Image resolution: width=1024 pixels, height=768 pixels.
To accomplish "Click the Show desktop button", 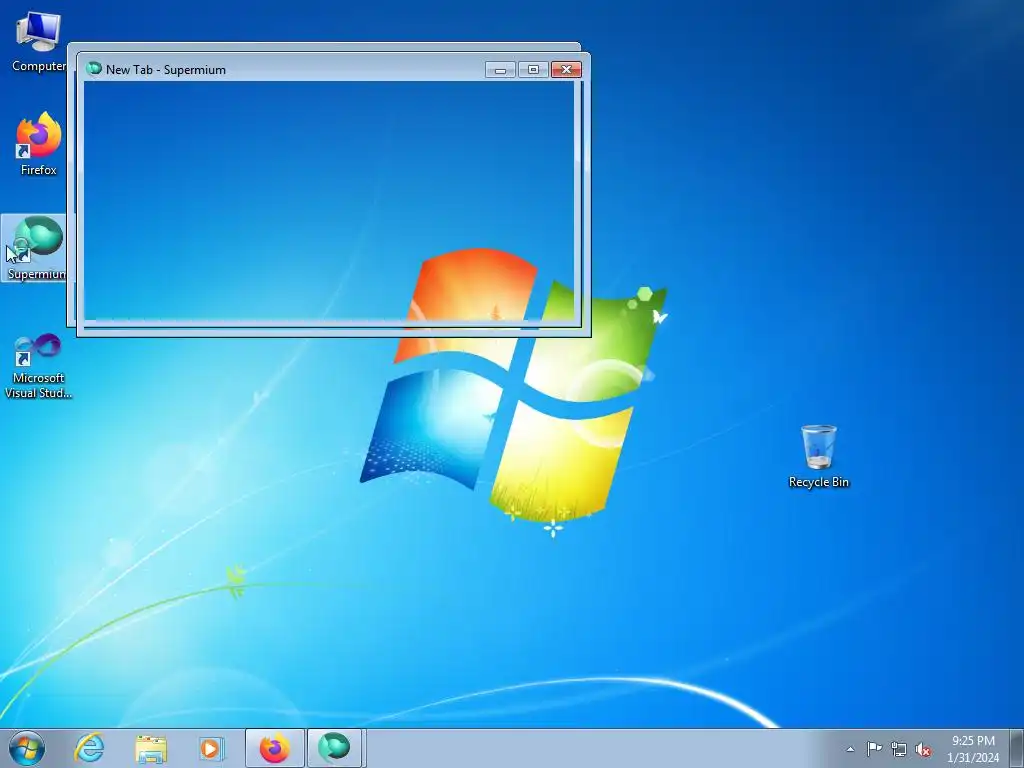I will (1017, 748).
